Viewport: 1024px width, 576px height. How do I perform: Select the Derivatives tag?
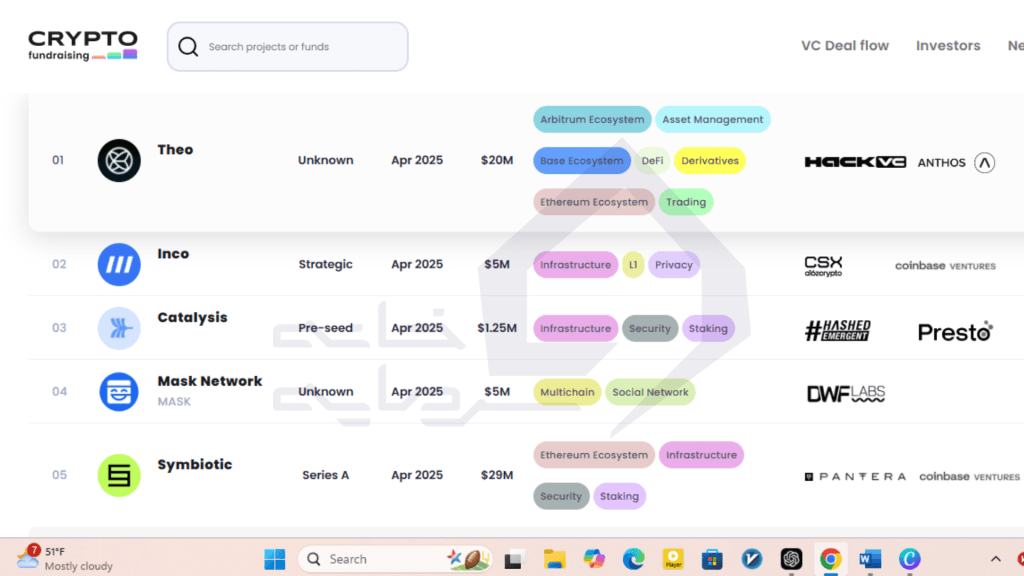[710, 161]
